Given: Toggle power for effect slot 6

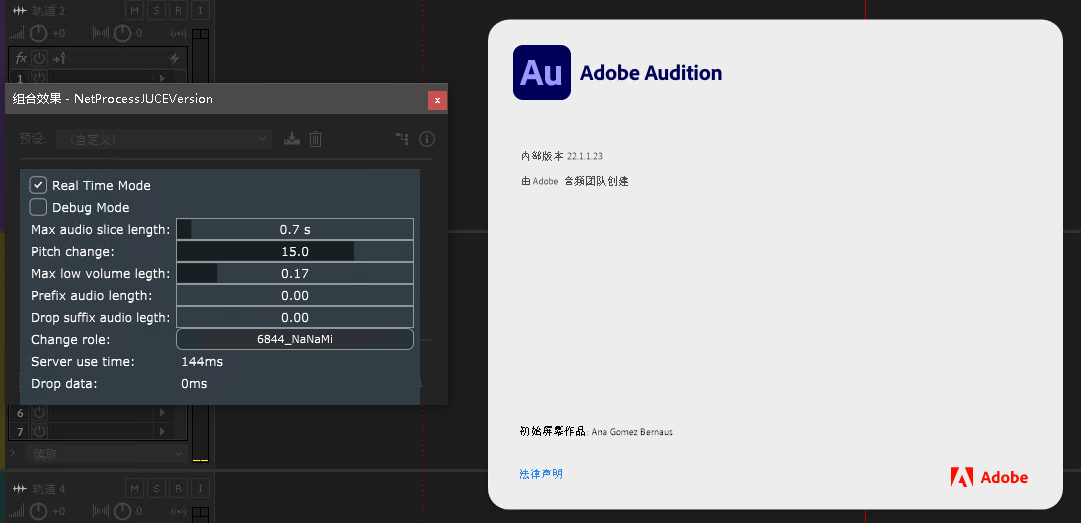Looking at the screenshot, I should pos(39,413).
